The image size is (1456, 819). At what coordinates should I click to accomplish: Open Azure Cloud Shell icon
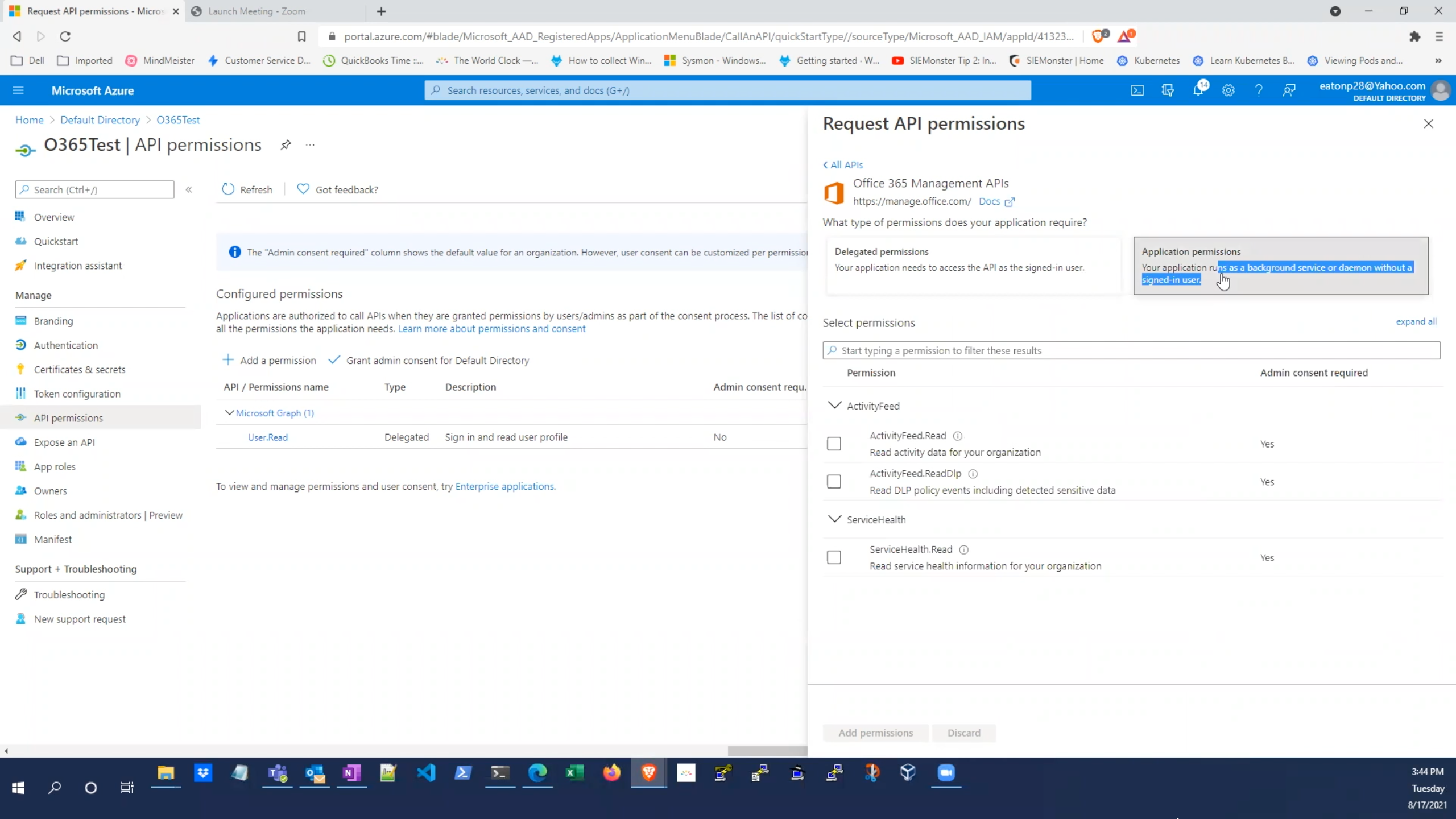tap(1137, 90)
